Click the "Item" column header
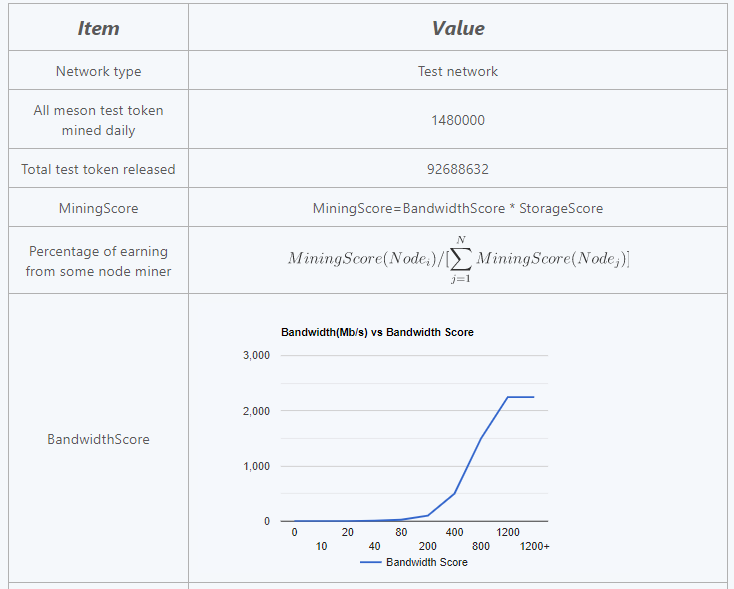 click(98, 28)
